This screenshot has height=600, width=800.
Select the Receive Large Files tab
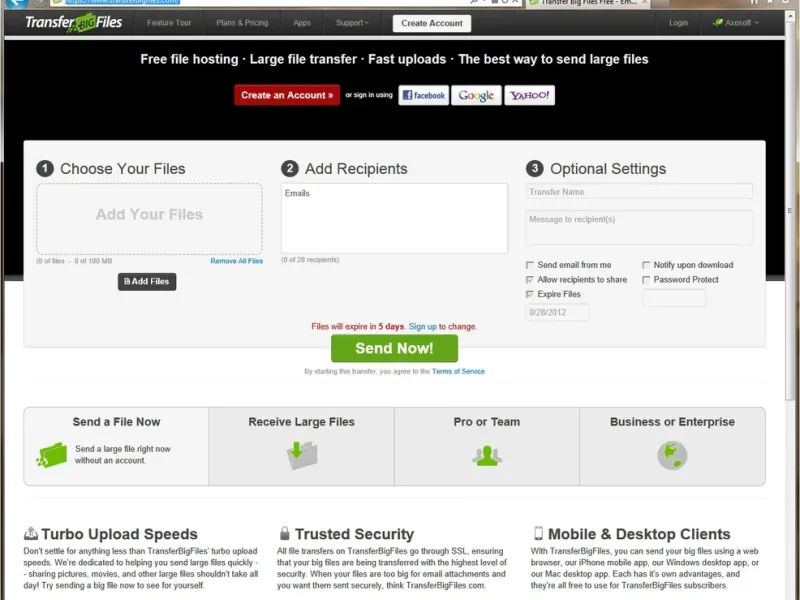coord(302,446)
